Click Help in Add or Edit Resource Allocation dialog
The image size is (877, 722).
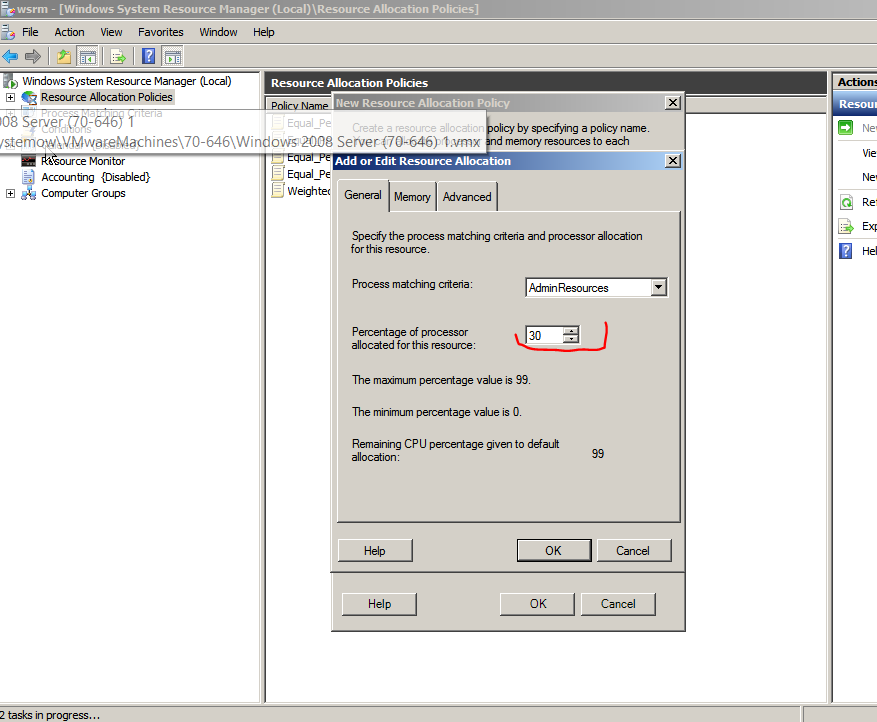375,551
